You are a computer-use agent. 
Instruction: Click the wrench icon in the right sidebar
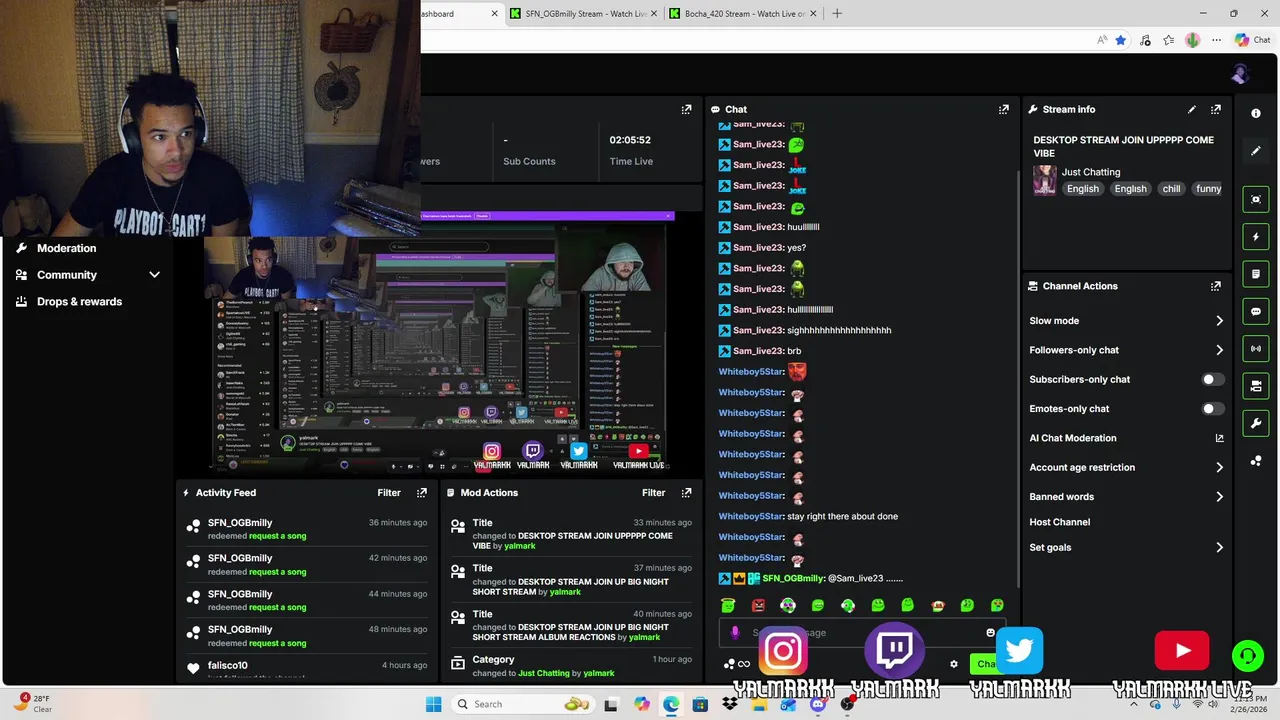point(1256,423)
